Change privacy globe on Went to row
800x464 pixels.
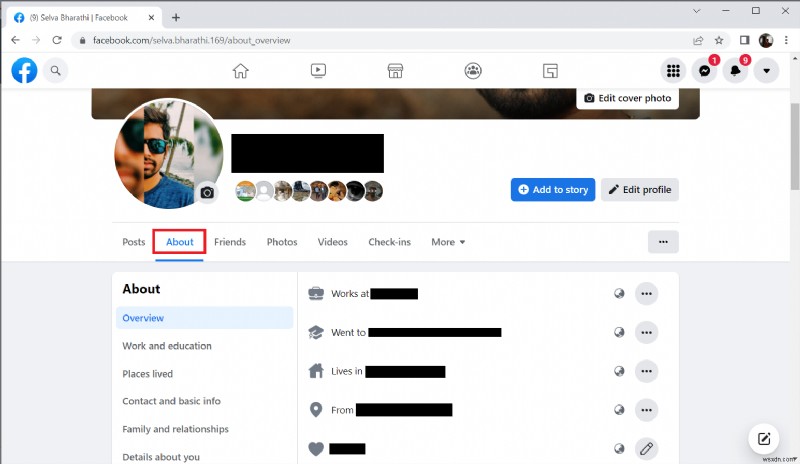pyautogui.click(x=619, y=332)
